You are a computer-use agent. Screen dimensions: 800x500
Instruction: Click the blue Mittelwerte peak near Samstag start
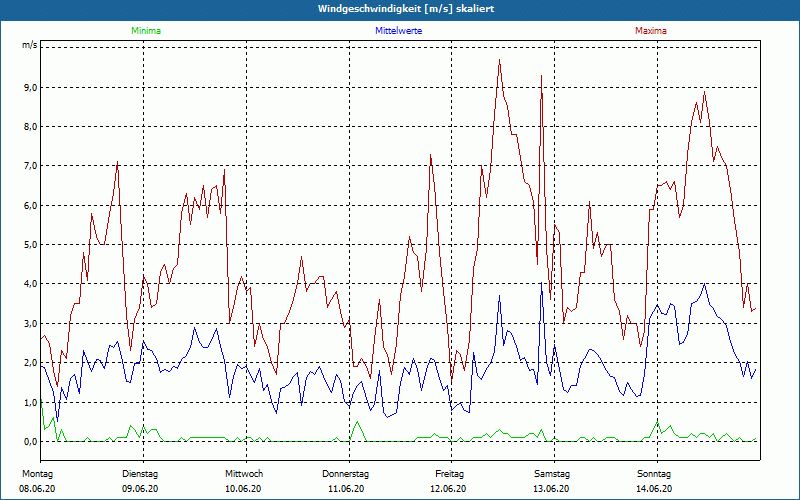pos(541,282)
